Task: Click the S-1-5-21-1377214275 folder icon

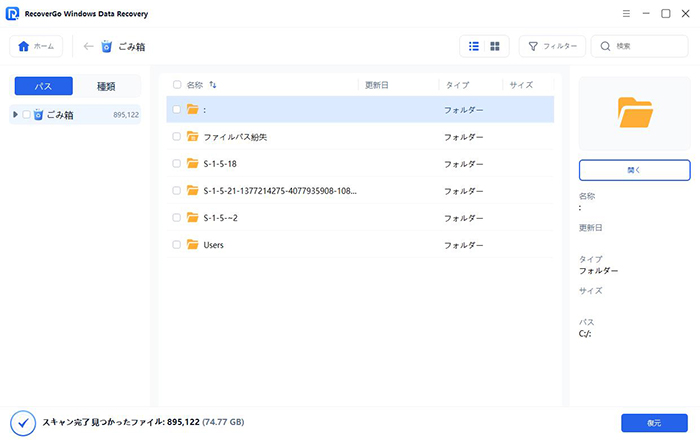Action: click(192, 191)
